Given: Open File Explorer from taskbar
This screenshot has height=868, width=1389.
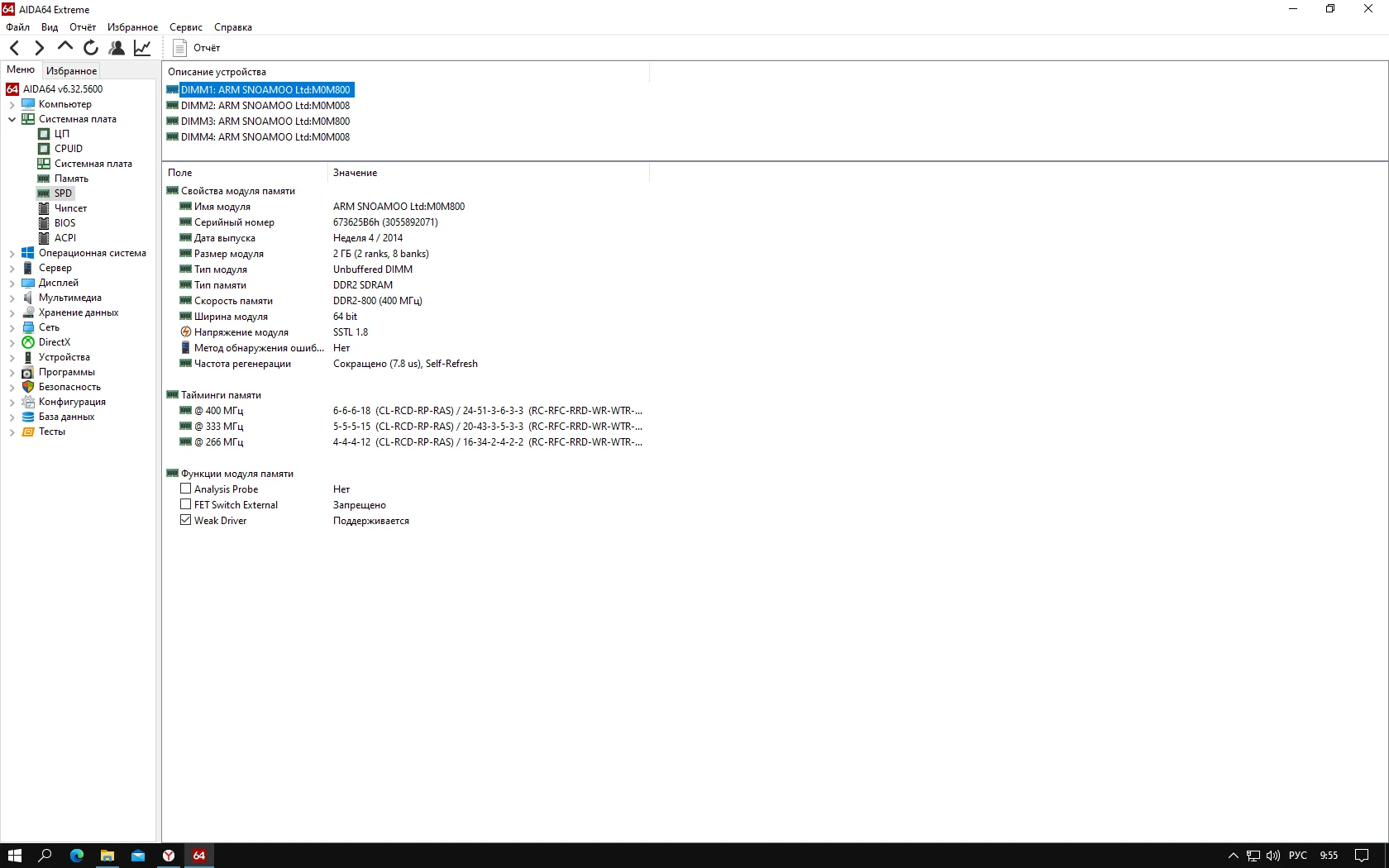Looking at the screenshot, I should [x=107, y=856].
